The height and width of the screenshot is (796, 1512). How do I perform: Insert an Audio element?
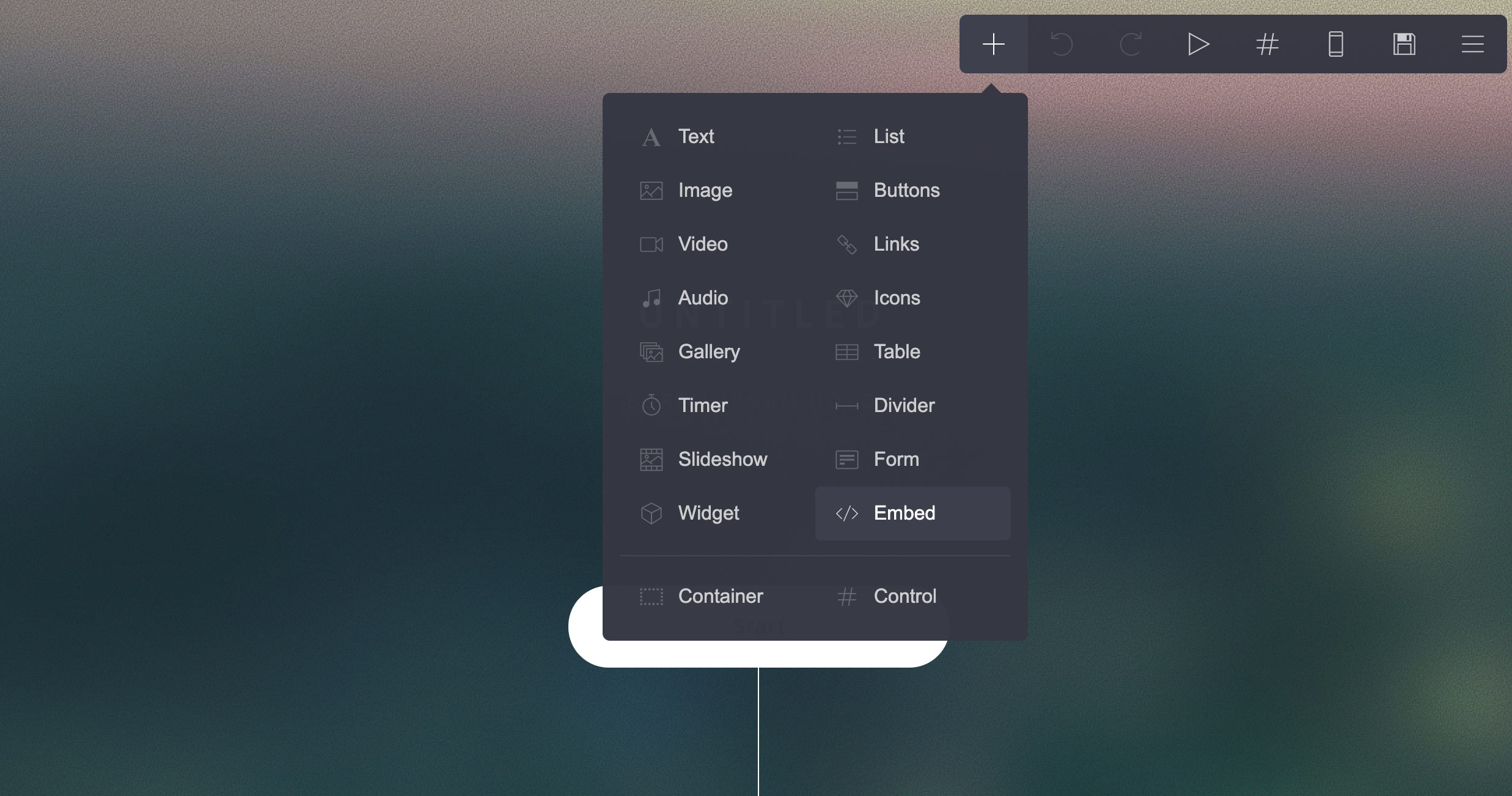[x=717, y=298]
